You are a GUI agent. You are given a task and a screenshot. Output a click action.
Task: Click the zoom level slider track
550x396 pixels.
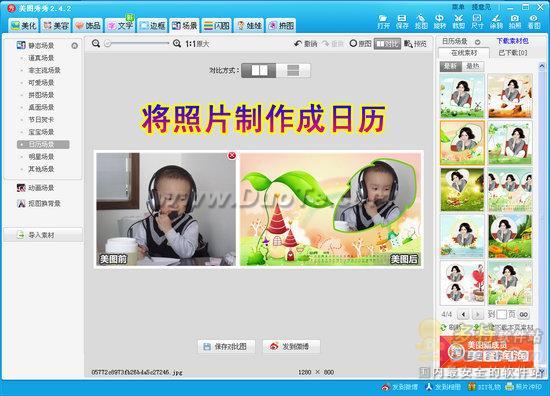point(137,43)
